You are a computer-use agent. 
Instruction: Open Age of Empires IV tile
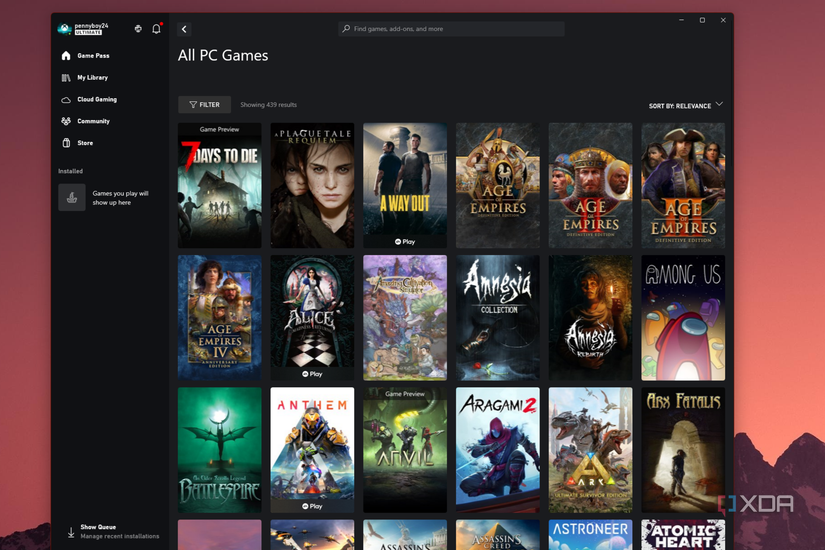tap(219, 318)
